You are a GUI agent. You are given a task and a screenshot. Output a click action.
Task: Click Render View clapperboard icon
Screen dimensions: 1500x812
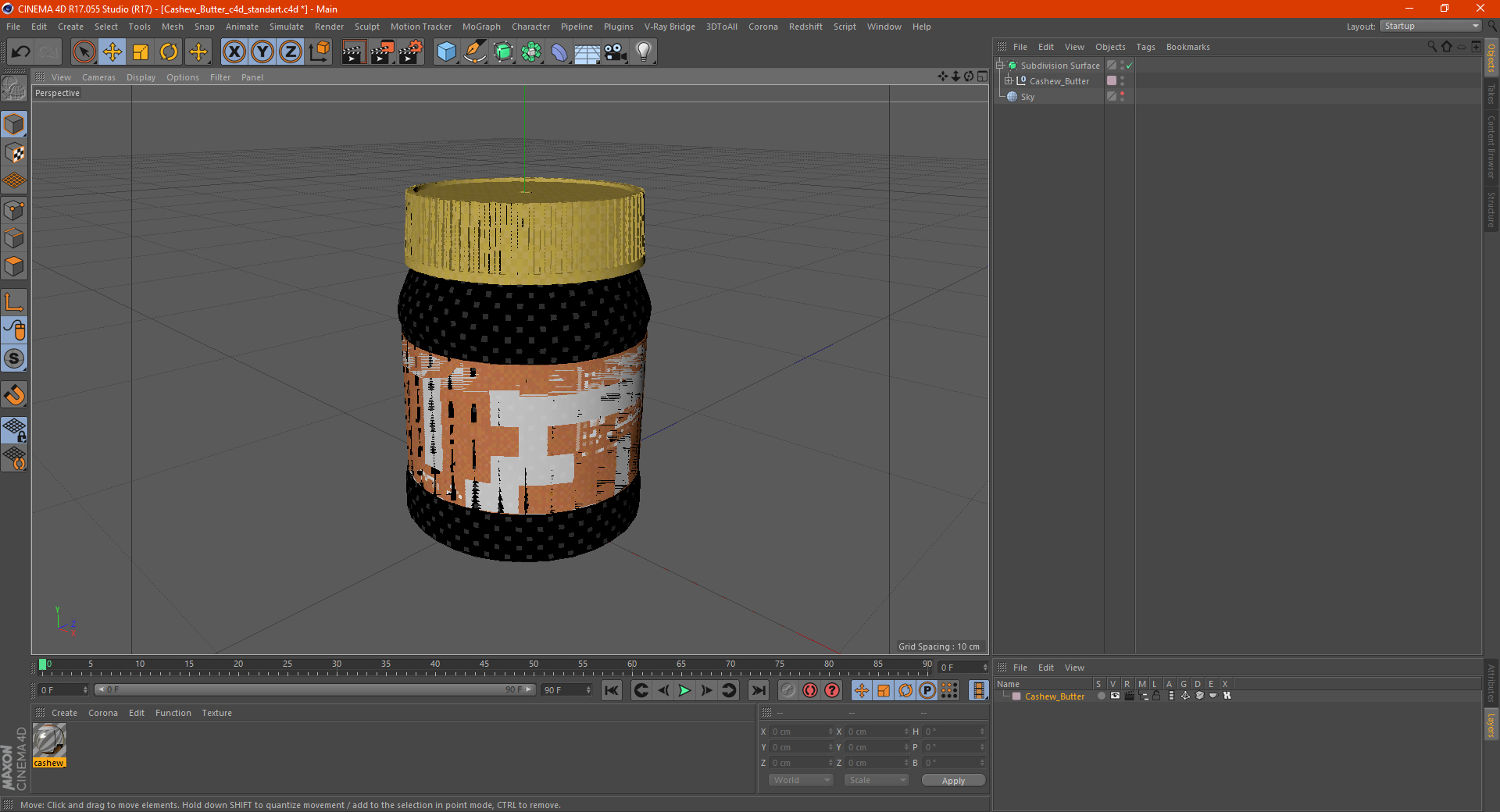point(353,52)
